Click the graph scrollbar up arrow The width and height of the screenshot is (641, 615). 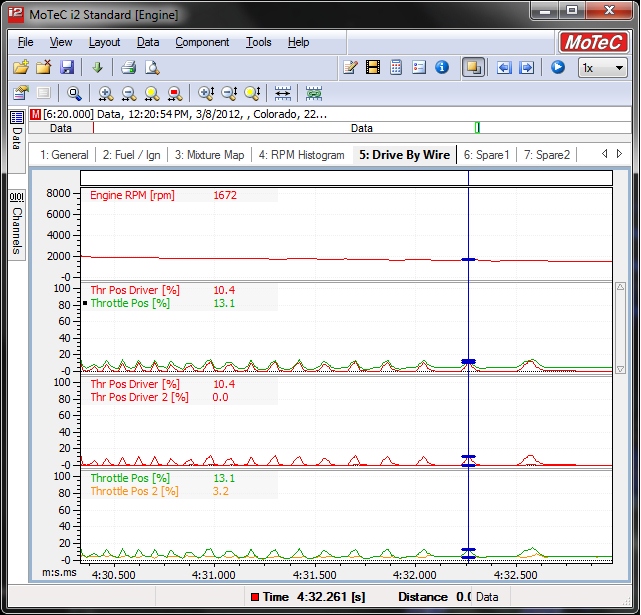620,287
